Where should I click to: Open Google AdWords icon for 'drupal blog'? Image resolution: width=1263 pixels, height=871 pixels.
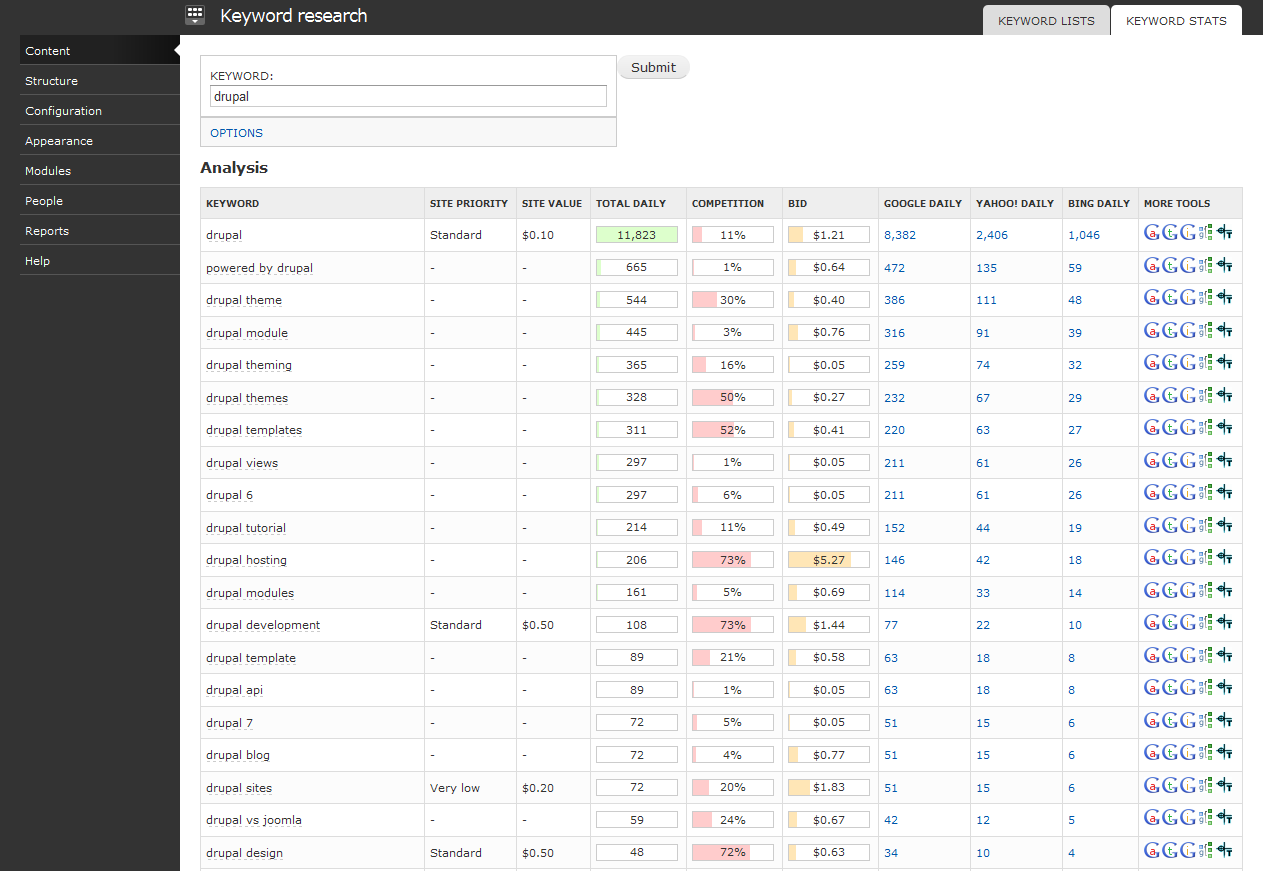pos(1152,754)
